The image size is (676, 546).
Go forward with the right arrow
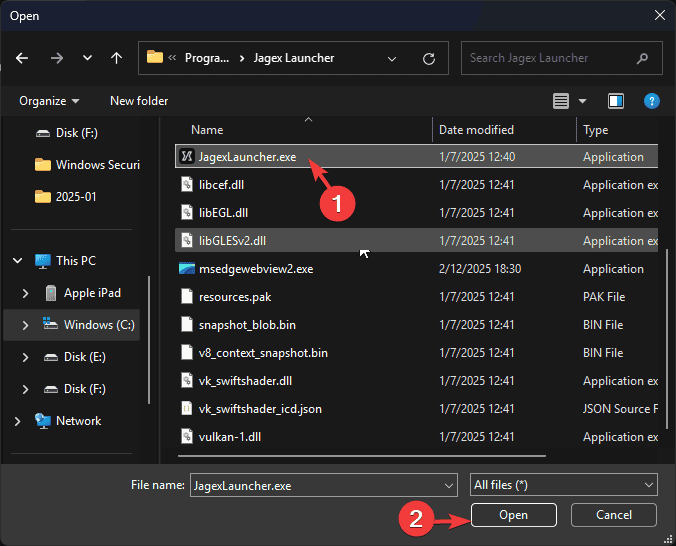pos(56,58)
